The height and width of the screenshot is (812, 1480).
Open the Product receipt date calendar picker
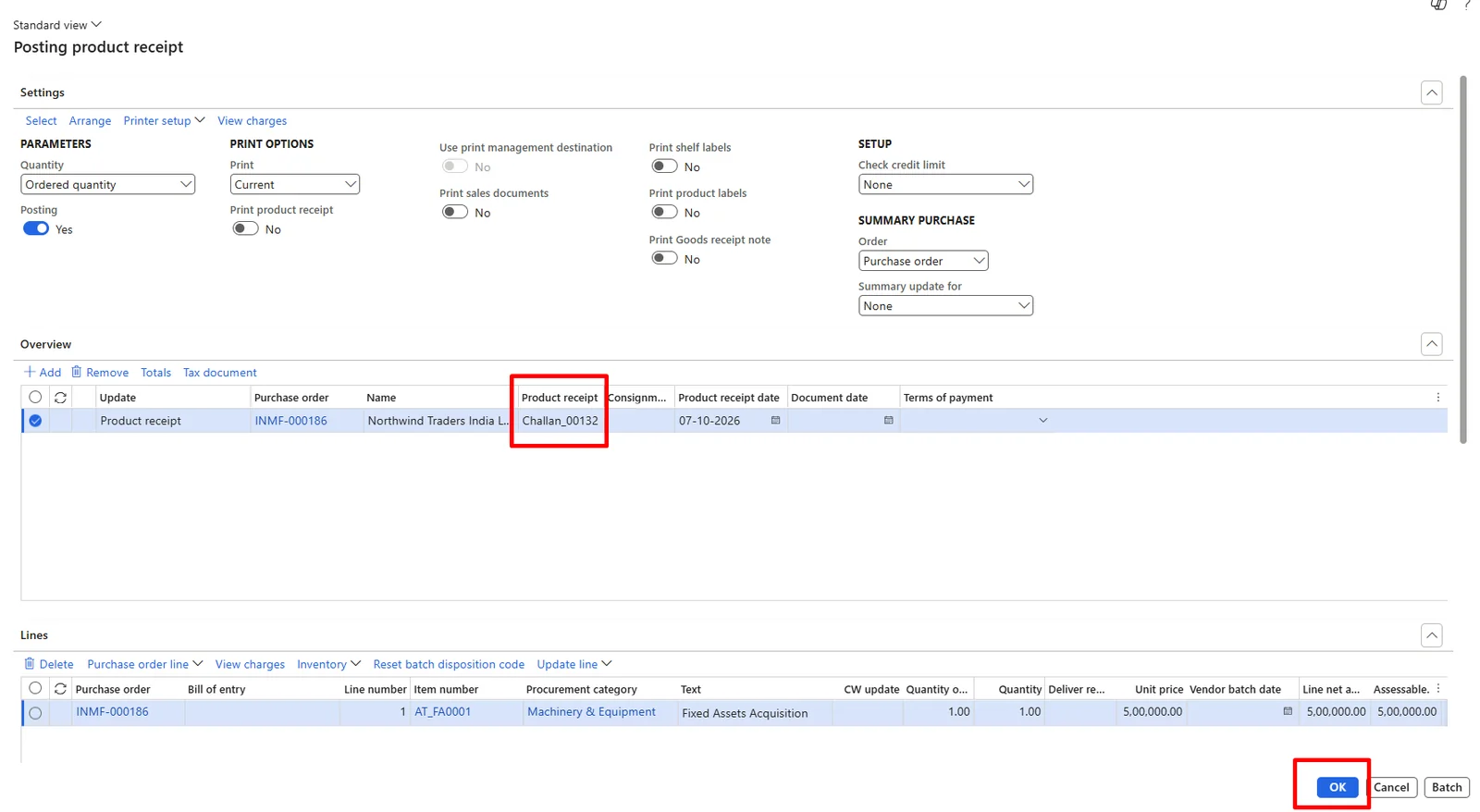point(775,421)
